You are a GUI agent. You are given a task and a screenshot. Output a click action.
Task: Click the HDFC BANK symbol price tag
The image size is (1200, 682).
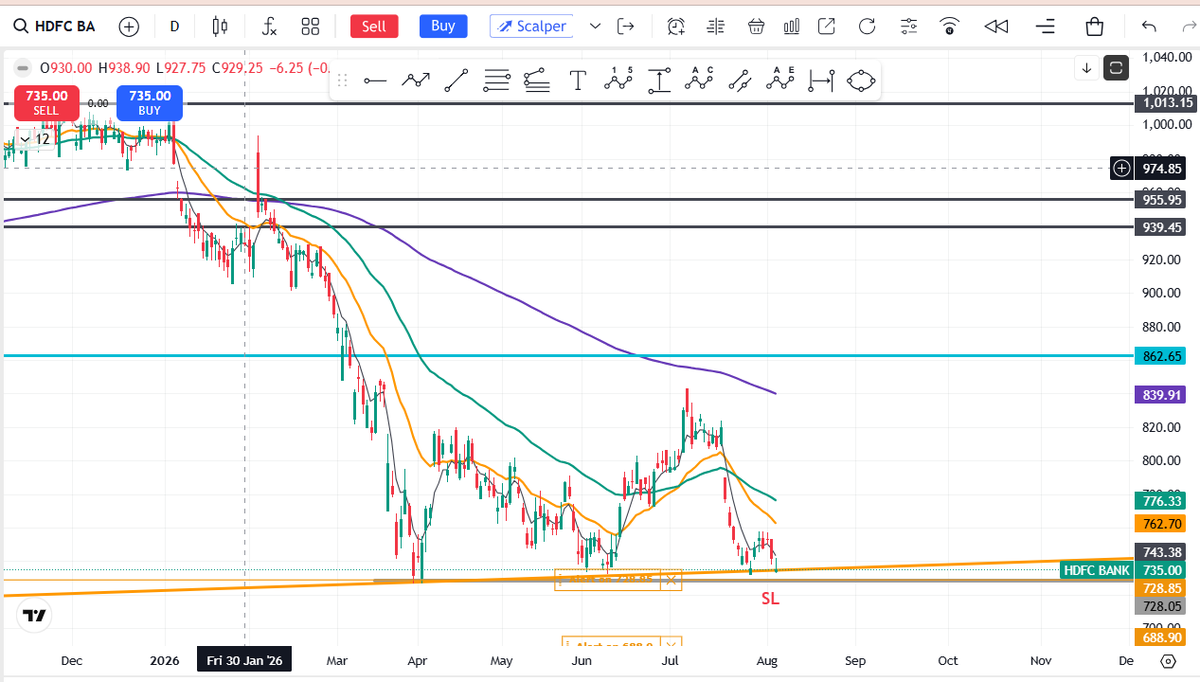[1097, 570]
